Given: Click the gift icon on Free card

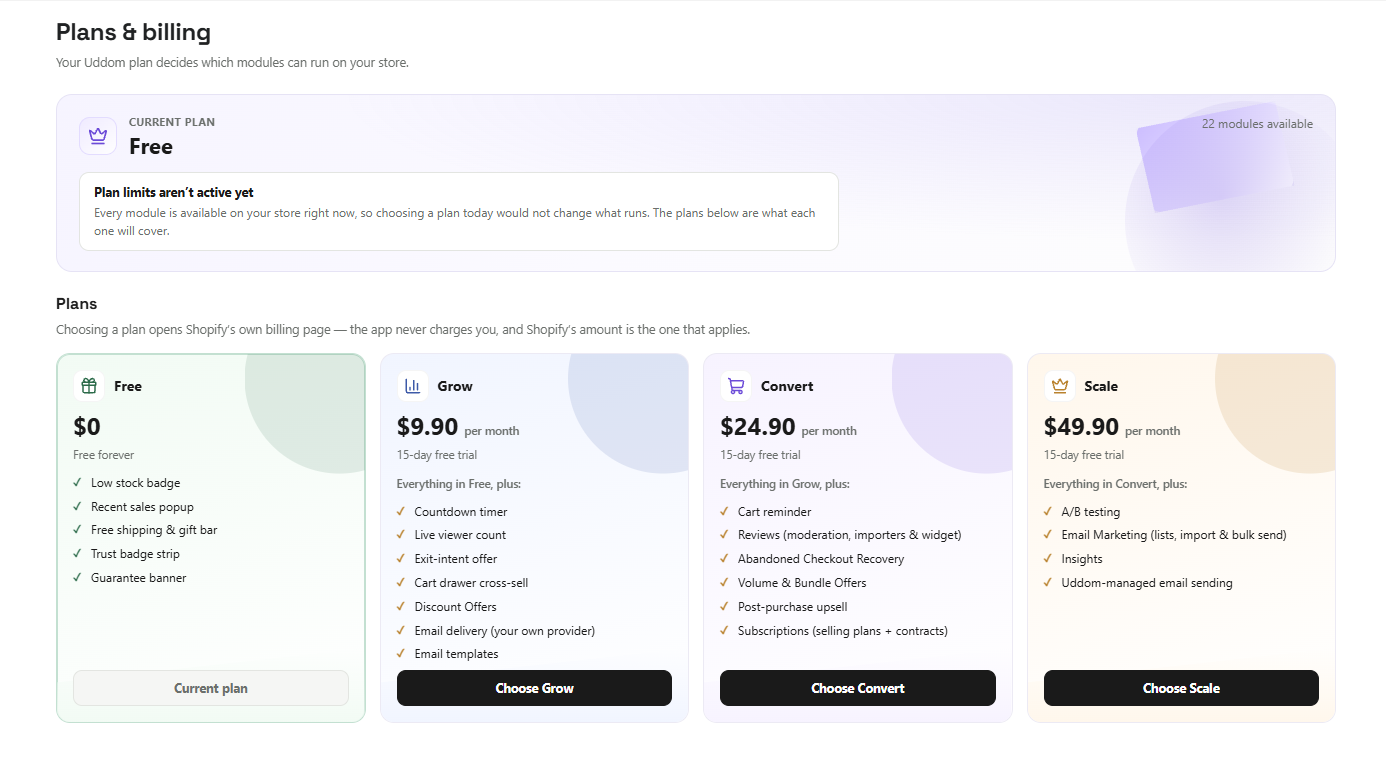Looking at the screenshot, I should (89, 386).
